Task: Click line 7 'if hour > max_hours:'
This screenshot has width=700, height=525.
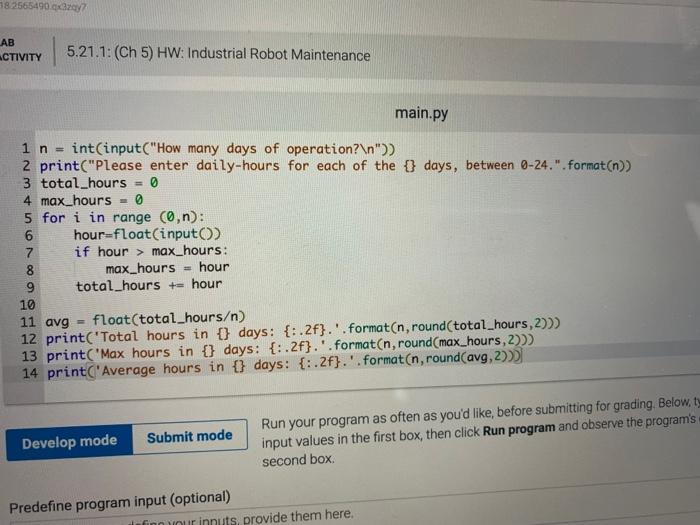Action: pyautogui.click(x=151, y=251)
